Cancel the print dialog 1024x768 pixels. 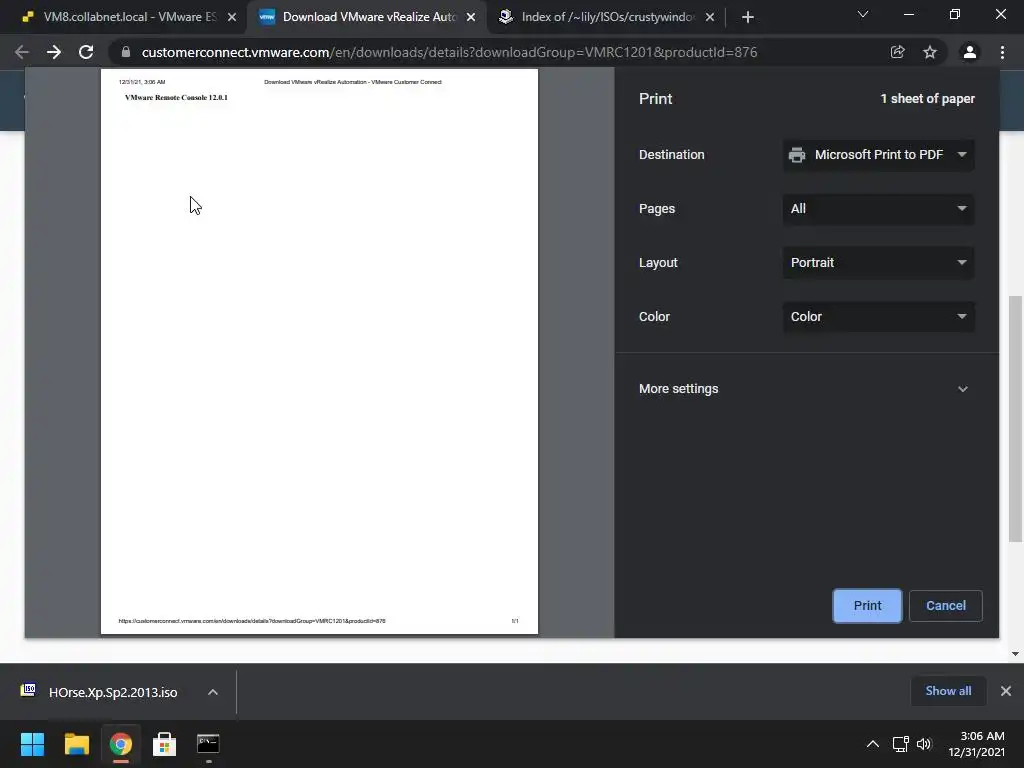[946, 605]
